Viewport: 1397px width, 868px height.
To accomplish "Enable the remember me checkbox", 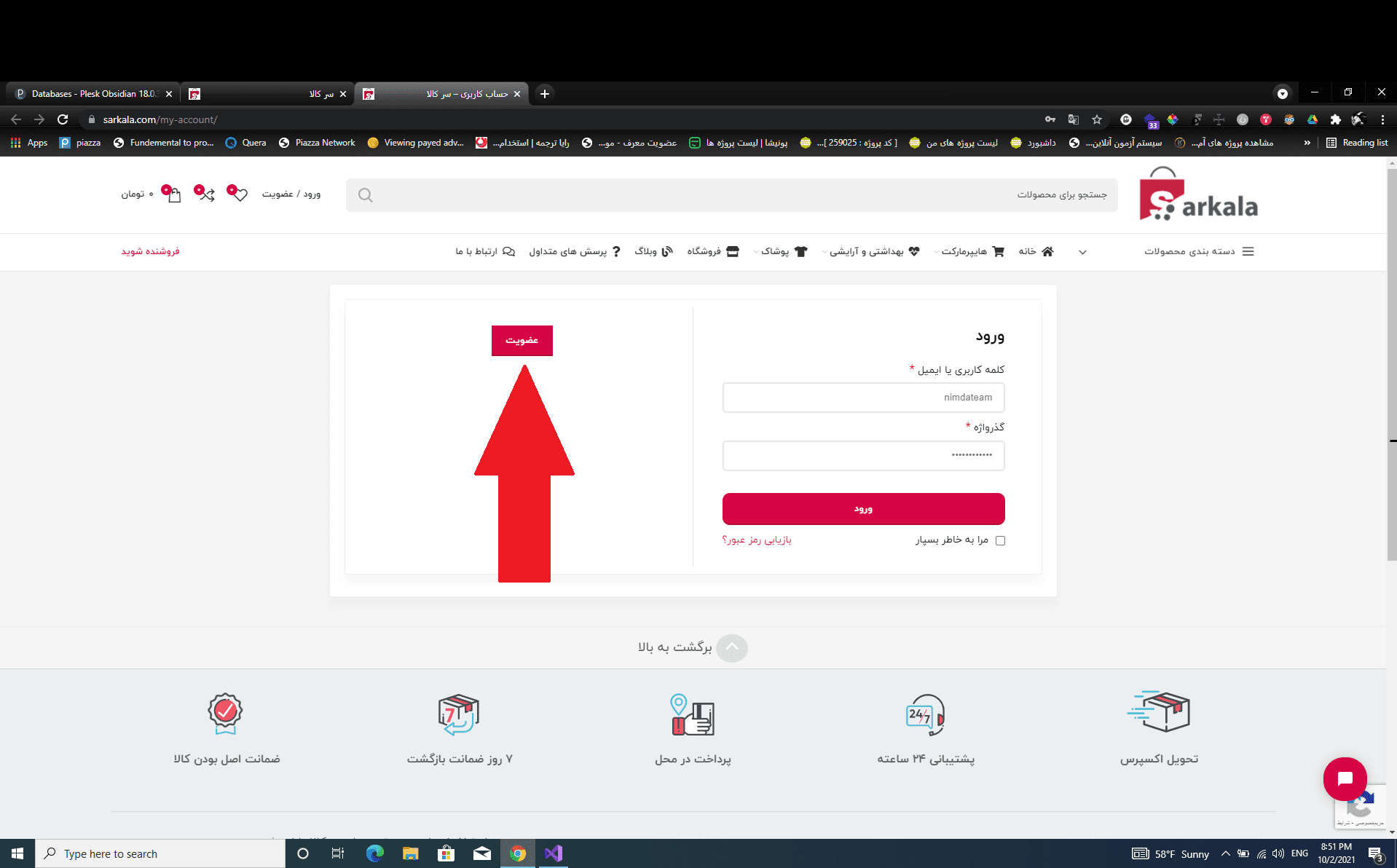I will tap(1000, 540).
